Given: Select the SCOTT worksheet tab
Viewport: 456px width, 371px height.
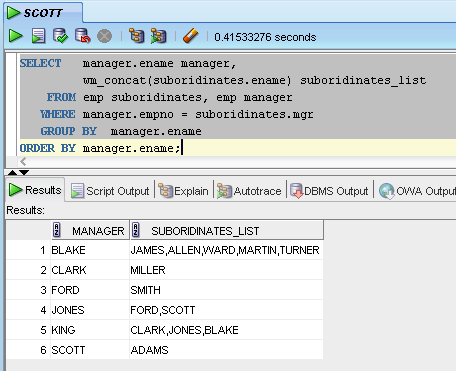Looking at the screenshot, I should point(43,13).
